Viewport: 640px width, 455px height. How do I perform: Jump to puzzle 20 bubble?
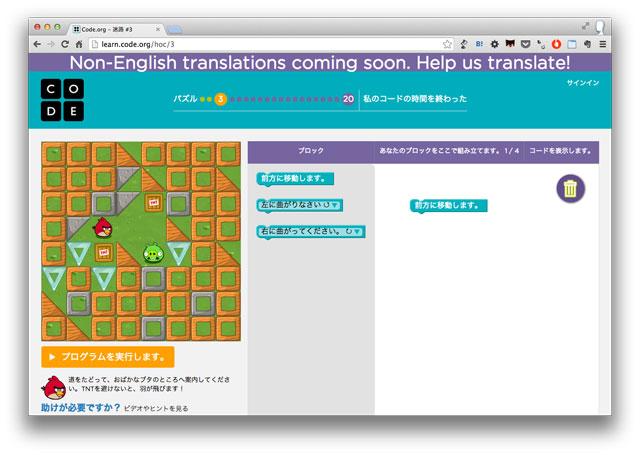(x=348, y=99)
